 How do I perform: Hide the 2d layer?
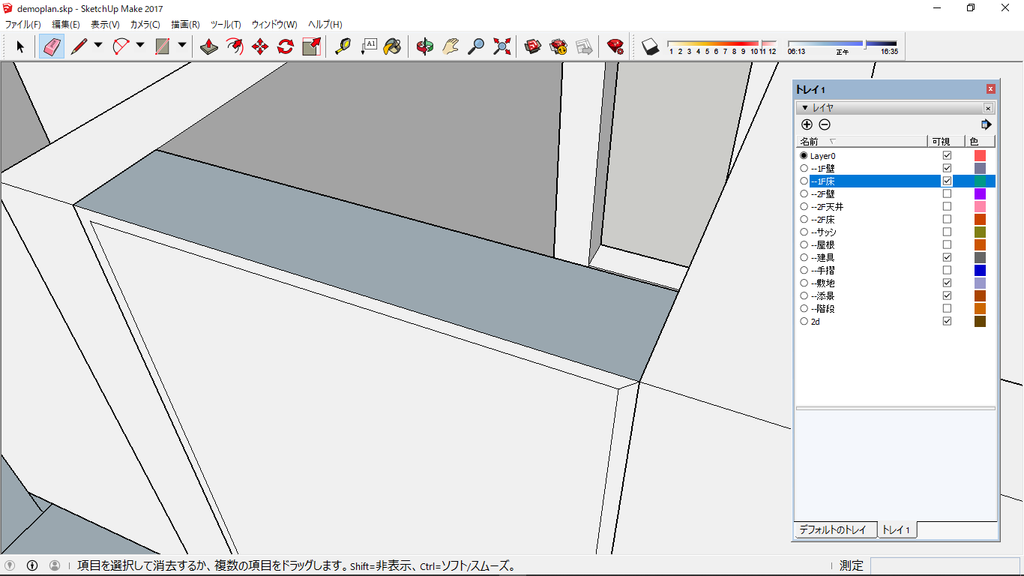(x=947, y=321)
